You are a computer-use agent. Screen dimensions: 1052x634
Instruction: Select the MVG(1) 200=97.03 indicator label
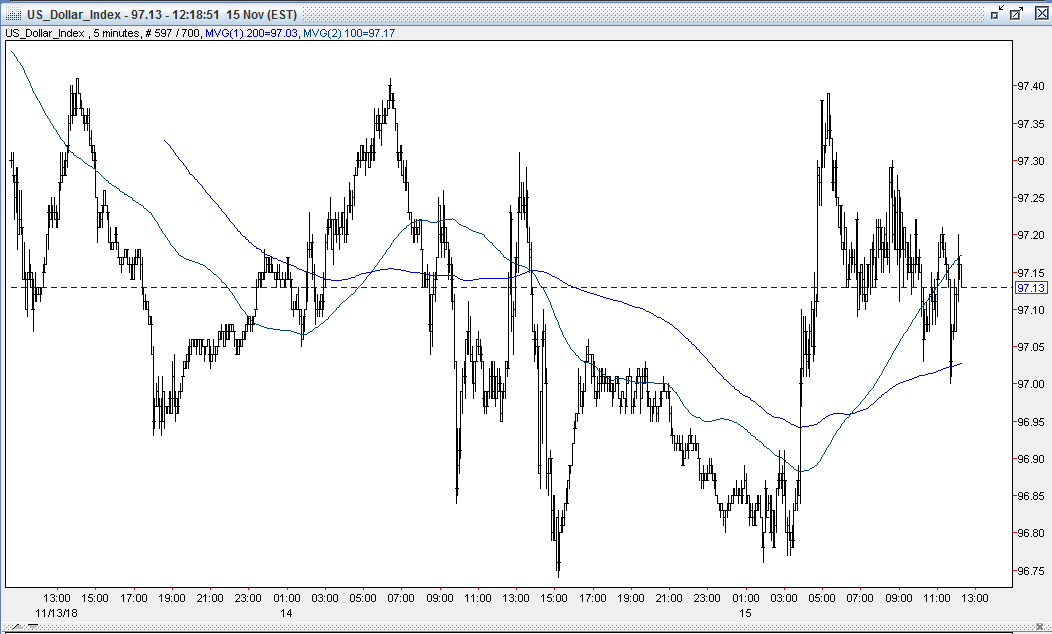pos(251,33)
